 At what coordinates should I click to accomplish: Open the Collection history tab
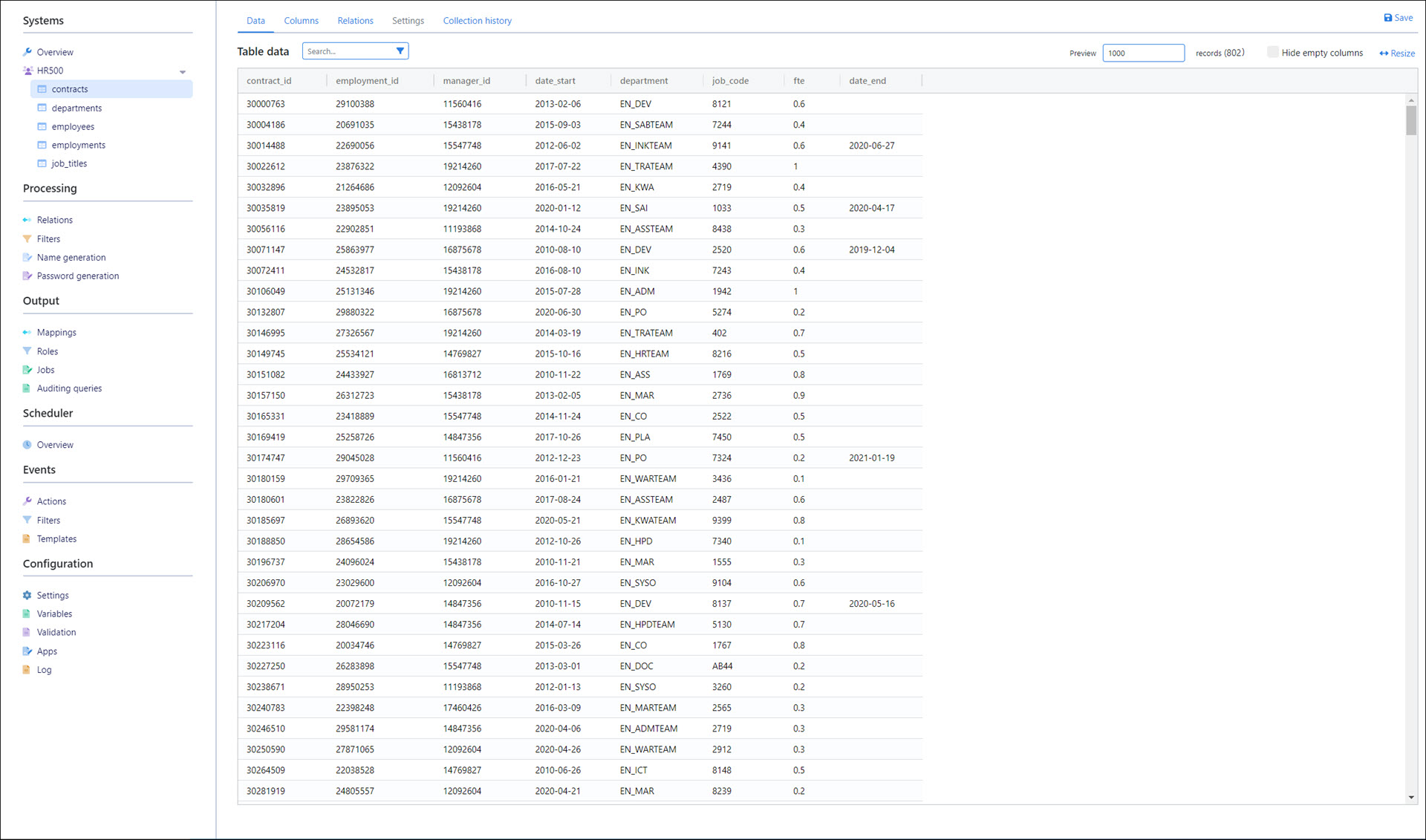coord(477,21)
